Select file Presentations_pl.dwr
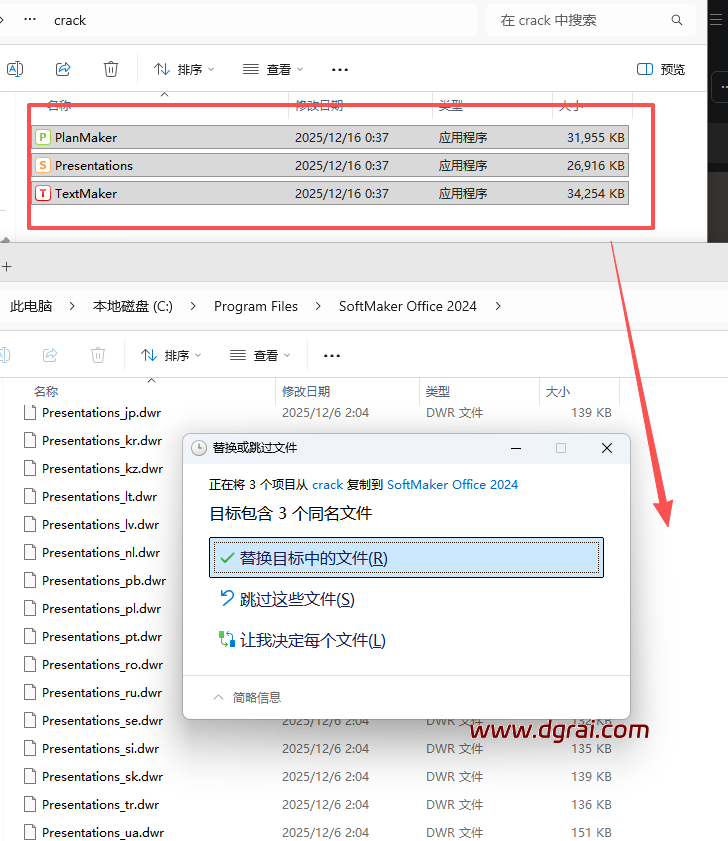 pos(101,608)
